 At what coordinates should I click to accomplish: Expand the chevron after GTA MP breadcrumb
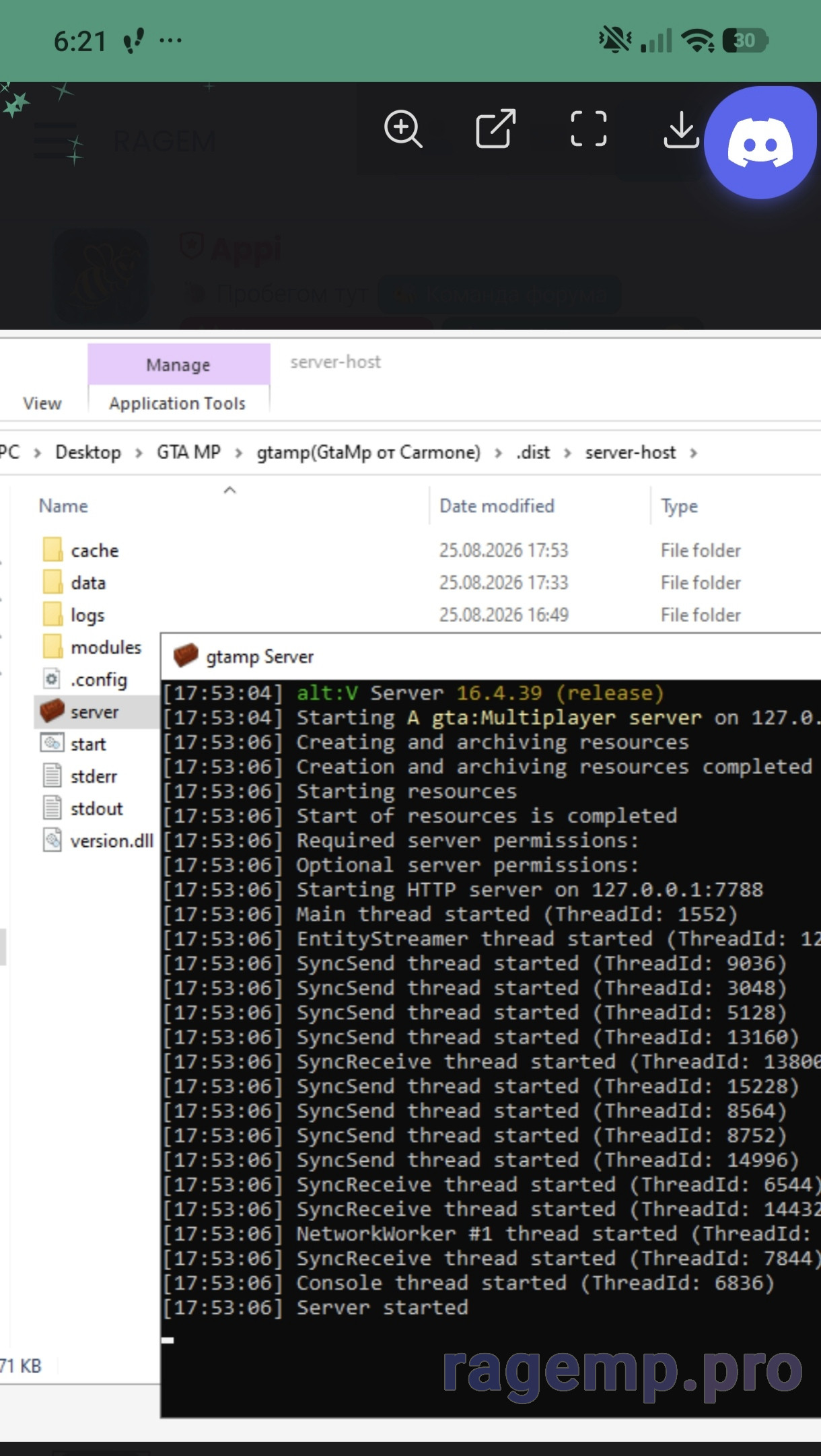(x=238, y=453)
